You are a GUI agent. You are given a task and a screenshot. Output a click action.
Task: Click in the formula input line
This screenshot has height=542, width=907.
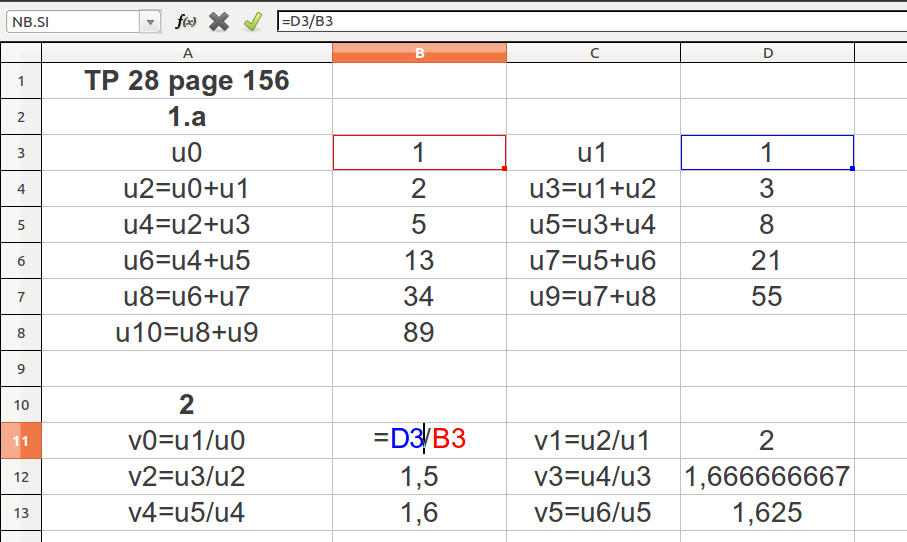pyautogui.click(x=590, y=21)
